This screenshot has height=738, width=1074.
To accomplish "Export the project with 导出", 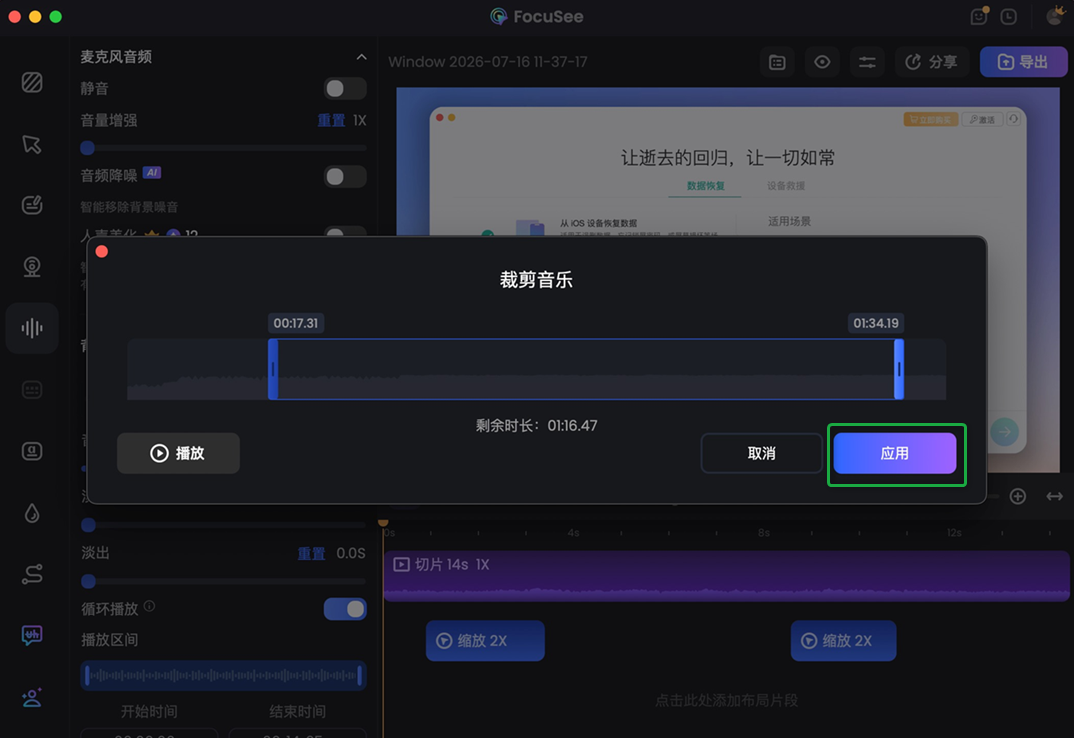I will [1023, 62].
